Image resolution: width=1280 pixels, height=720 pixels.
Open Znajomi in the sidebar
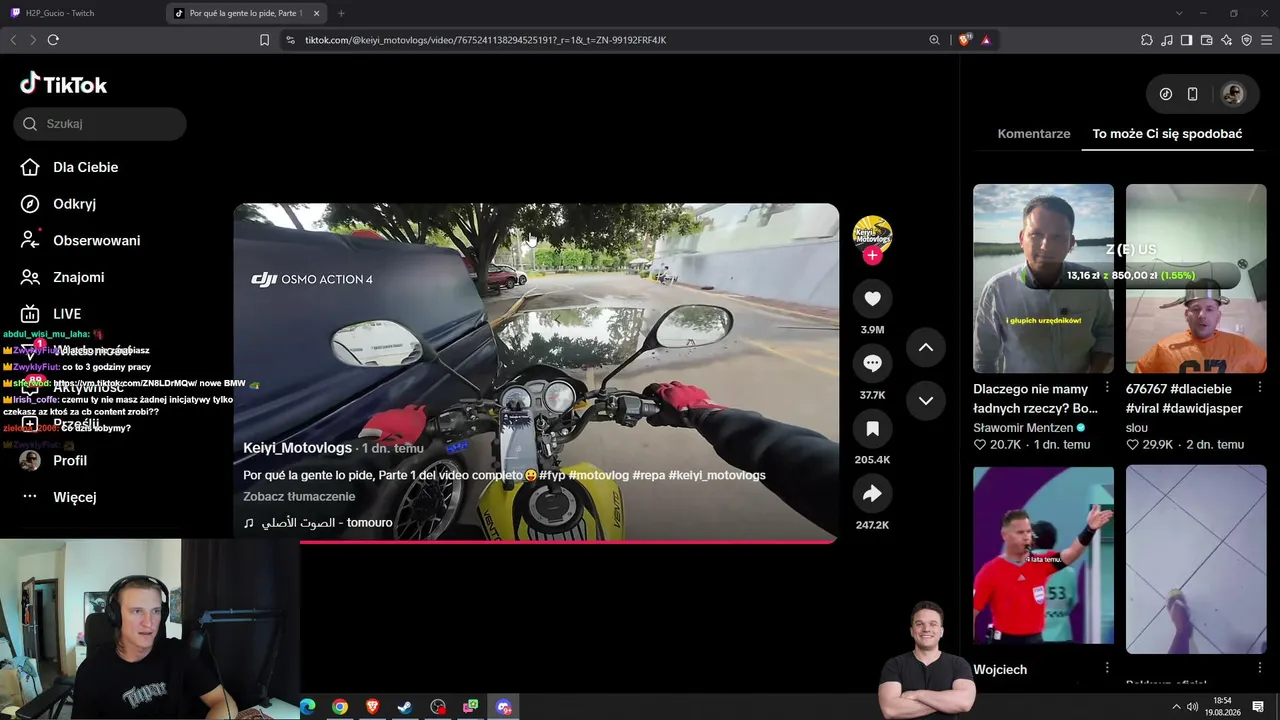[62, 277]
